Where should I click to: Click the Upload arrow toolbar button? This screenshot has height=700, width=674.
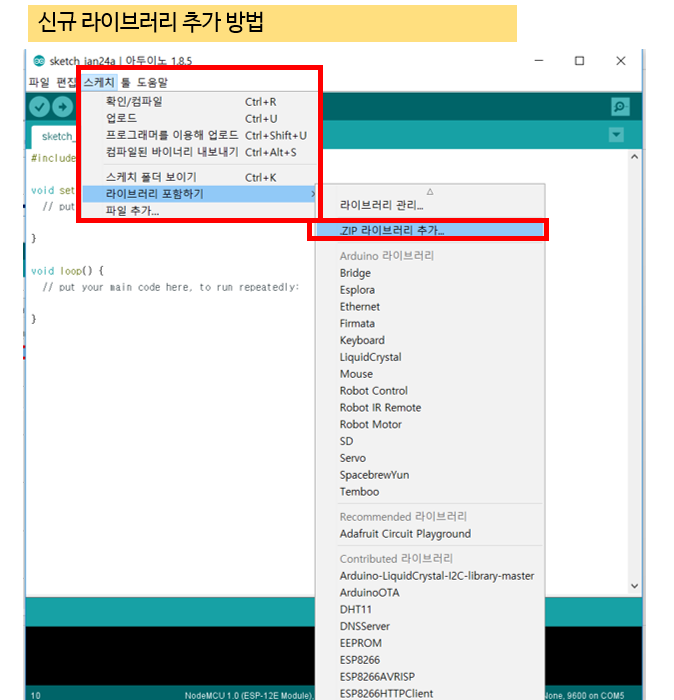pos(62,107)
